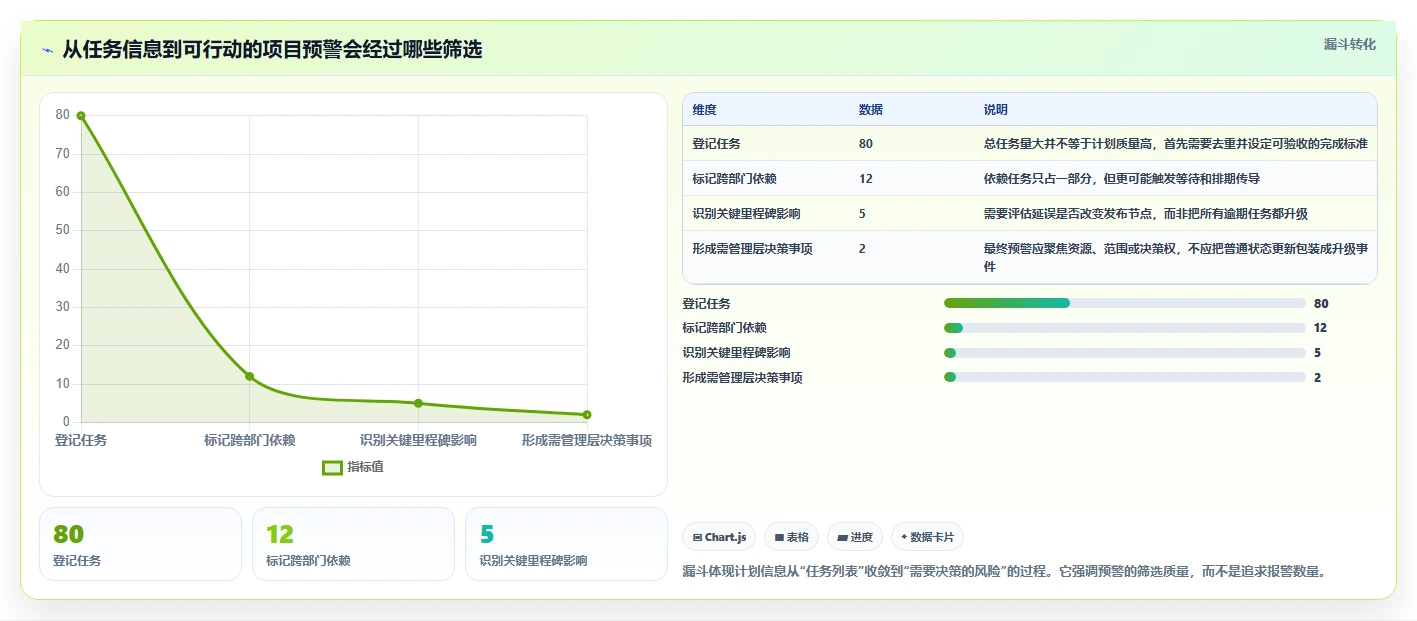This screenshot has width=1417, height=621.
Task: Click the value 5 beside the progress bar
Action: tap(1317, 353)
